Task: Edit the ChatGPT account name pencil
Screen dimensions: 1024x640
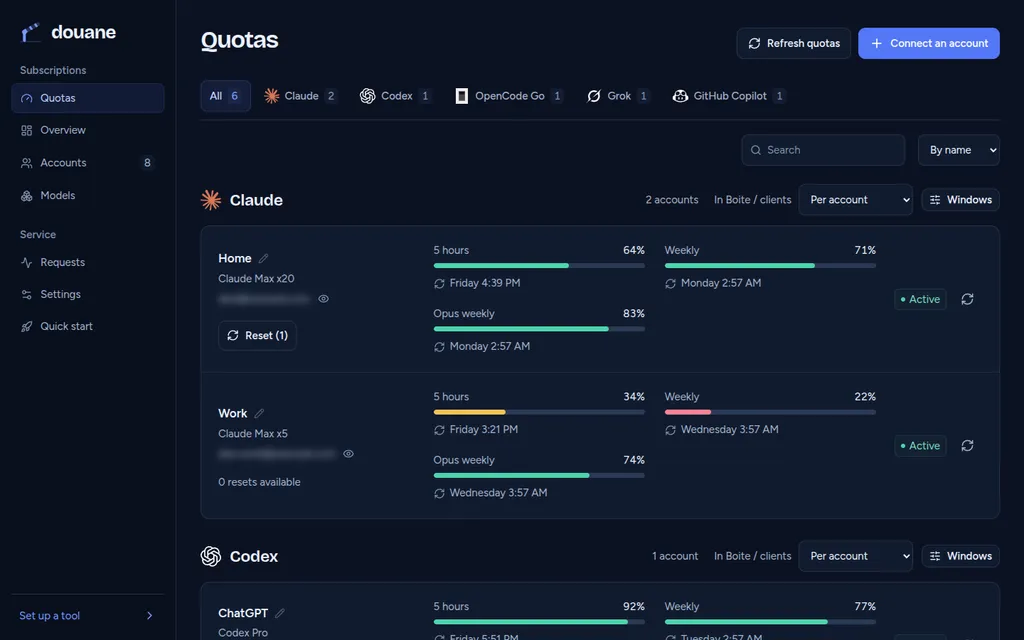Action: (x=280, y=613)
